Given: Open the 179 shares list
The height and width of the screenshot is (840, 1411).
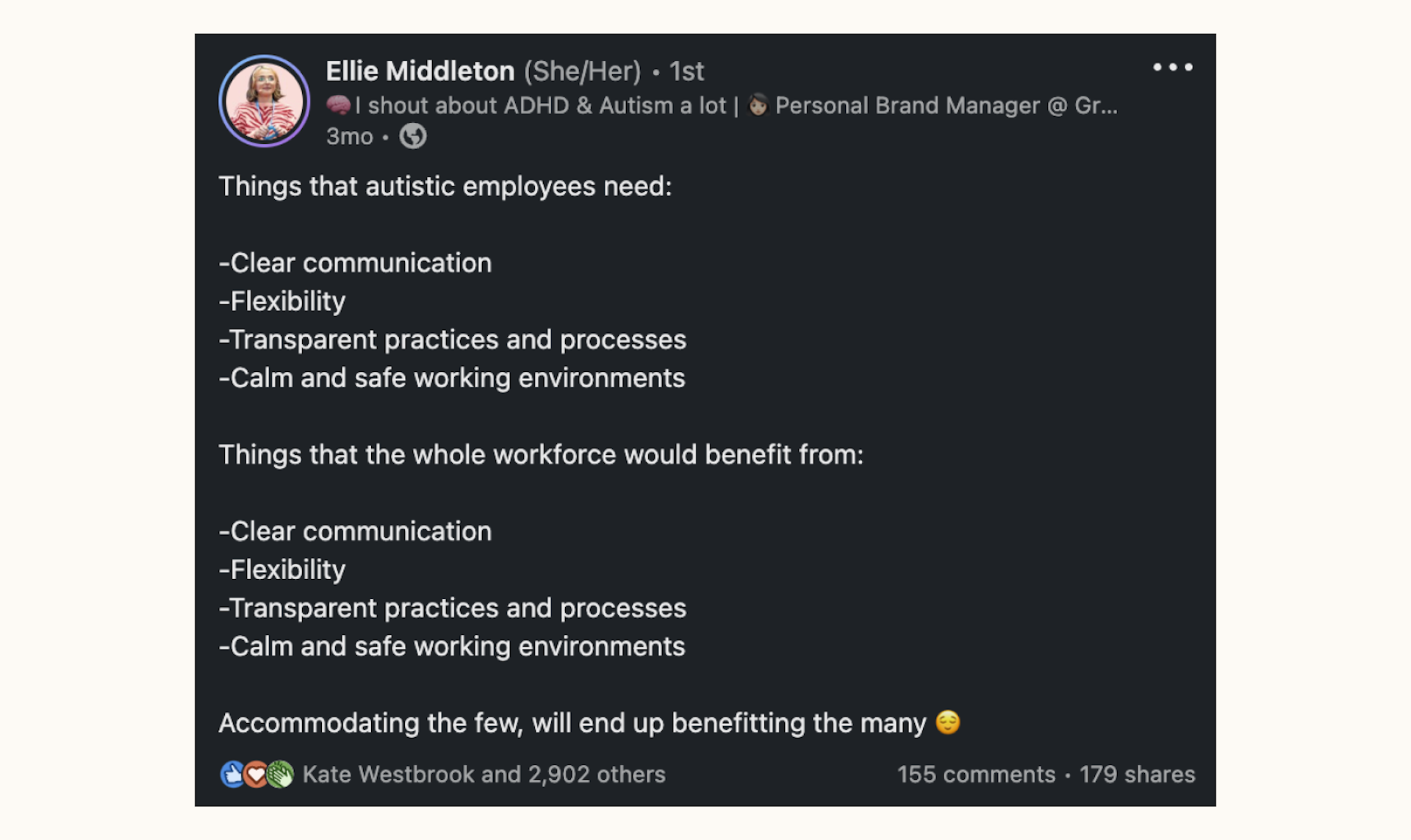Looking at the screenshot, I should click(1136, 774).
